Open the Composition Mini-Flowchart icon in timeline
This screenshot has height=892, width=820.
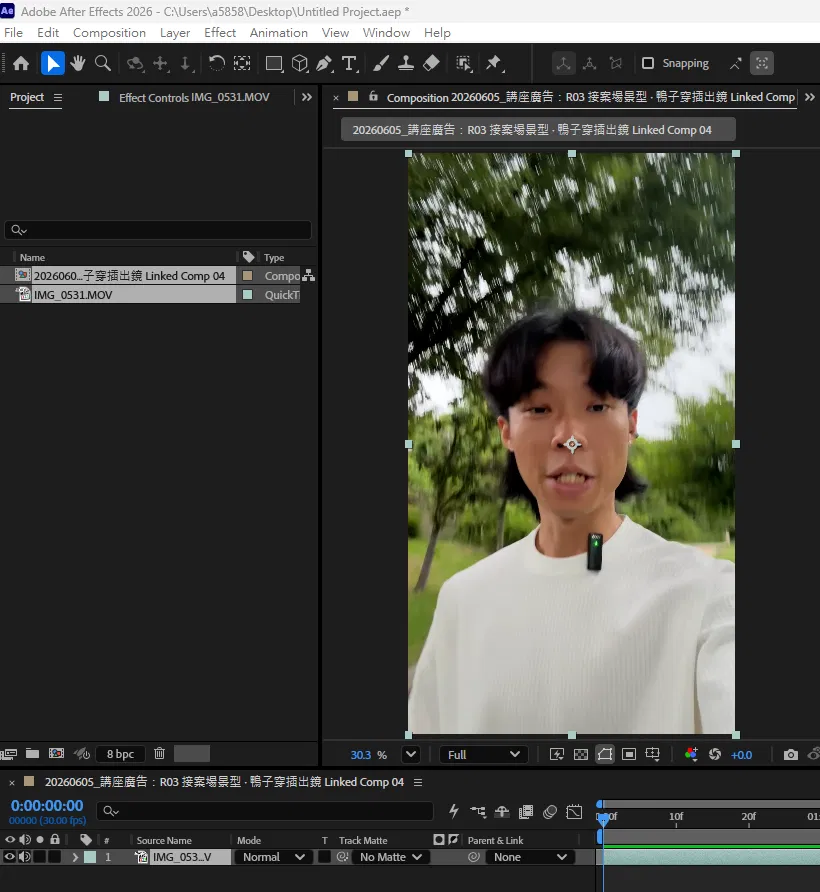tap(477, 812)
